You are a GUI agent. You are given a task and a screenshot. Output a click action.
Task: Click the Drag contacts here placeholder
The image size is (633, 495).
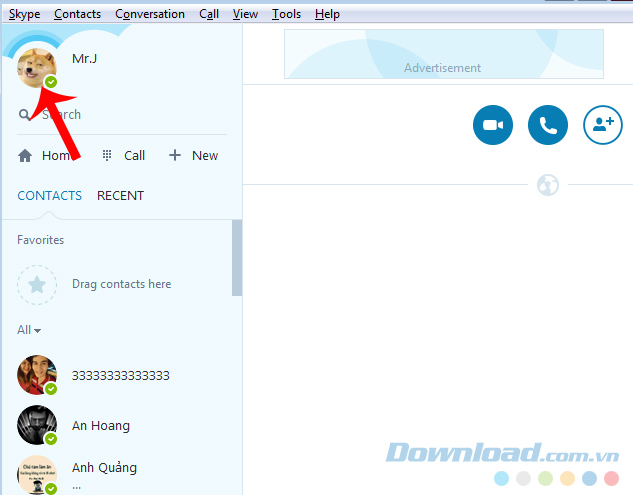pyautogui.click(x=122, y=284)
